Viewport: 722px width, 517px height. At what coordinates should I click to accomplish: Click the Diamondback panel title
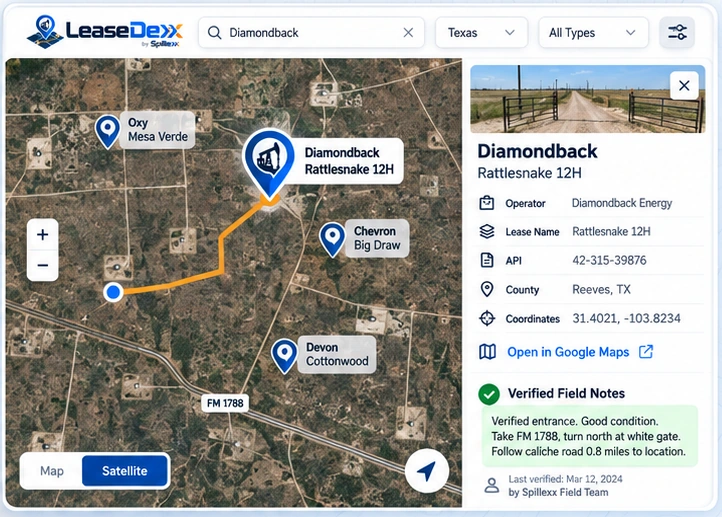coord(537,151)
